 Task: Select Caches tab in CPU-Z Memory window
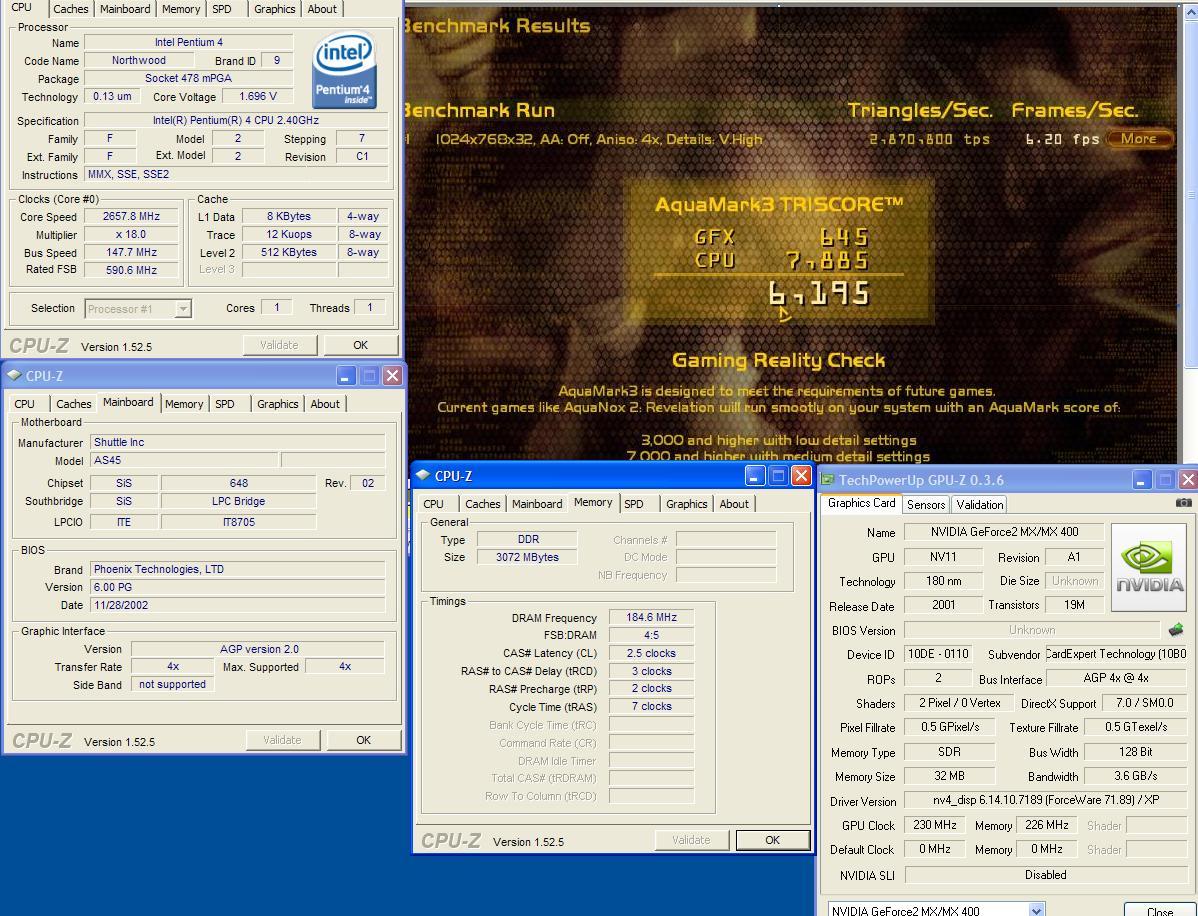[x=483, y=503]
